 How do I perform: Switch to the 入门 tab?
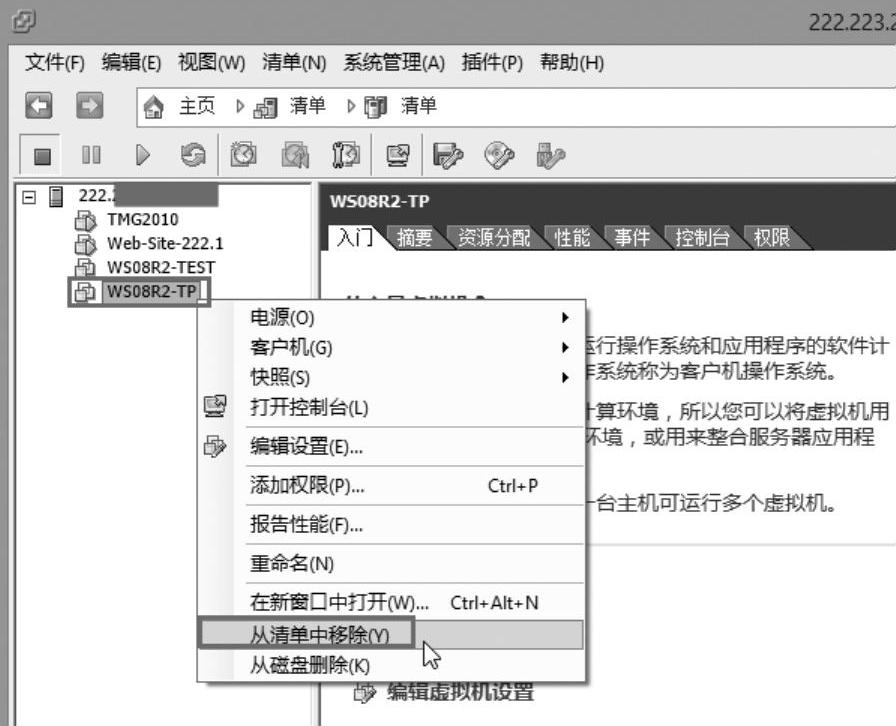point(354,237)
